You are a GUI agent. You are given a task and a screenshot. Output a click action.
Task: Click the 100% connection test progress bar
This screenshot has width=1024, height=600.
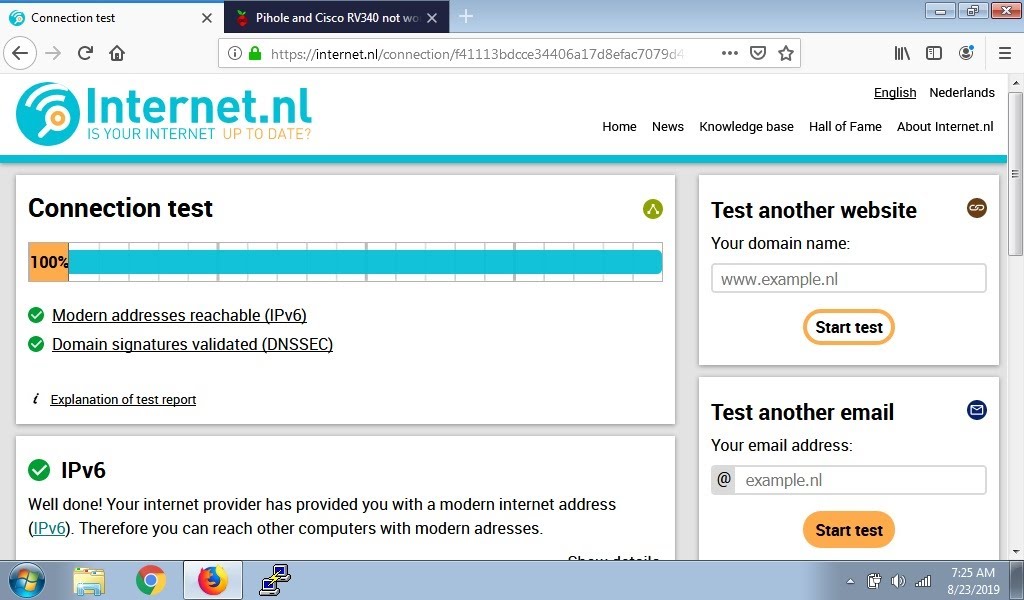345,262
